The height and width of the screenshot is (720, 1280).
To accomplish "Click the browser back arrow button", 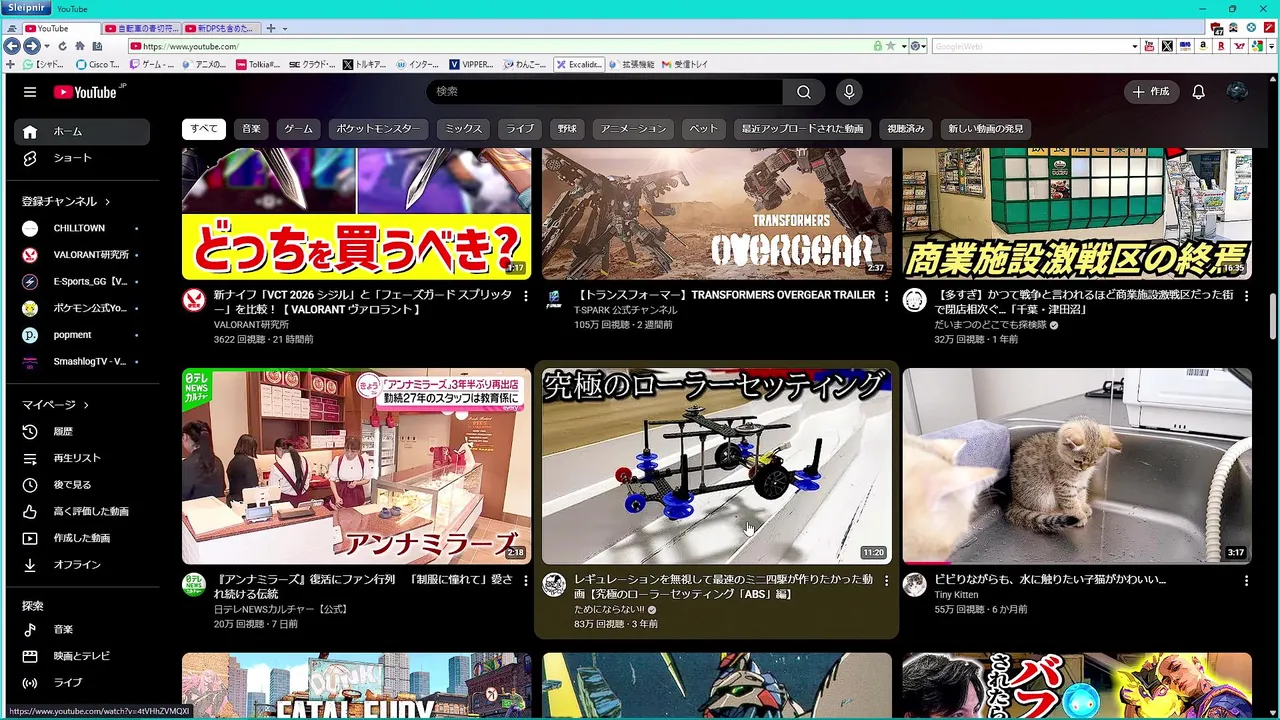I will point(12,46).
